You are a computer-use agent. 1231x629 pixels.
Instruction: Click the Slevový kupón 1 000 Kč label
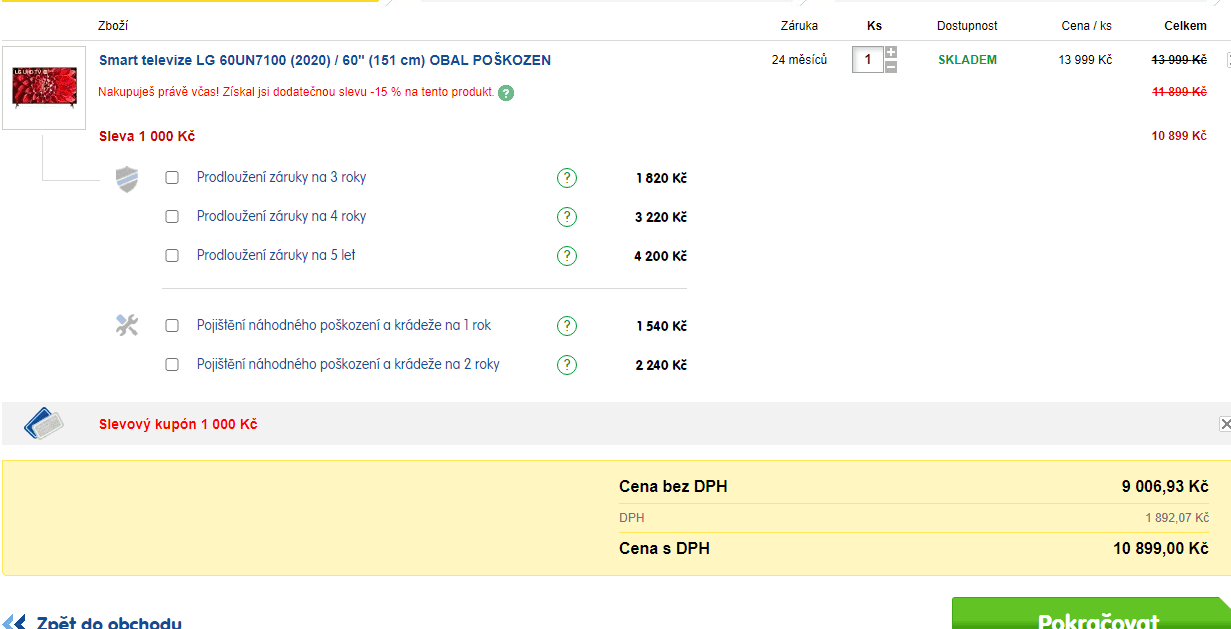178,424
